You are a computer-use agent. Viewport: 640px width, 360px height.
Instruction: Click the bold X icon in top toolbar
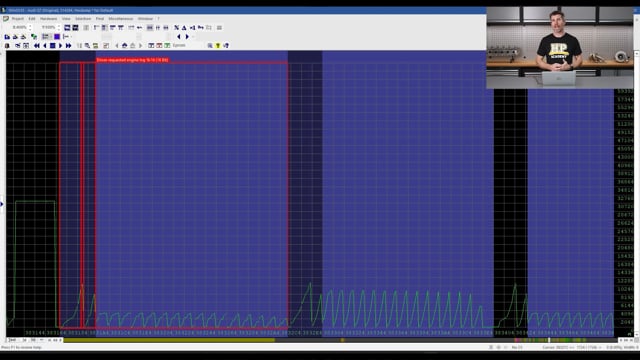click(176, 28)
